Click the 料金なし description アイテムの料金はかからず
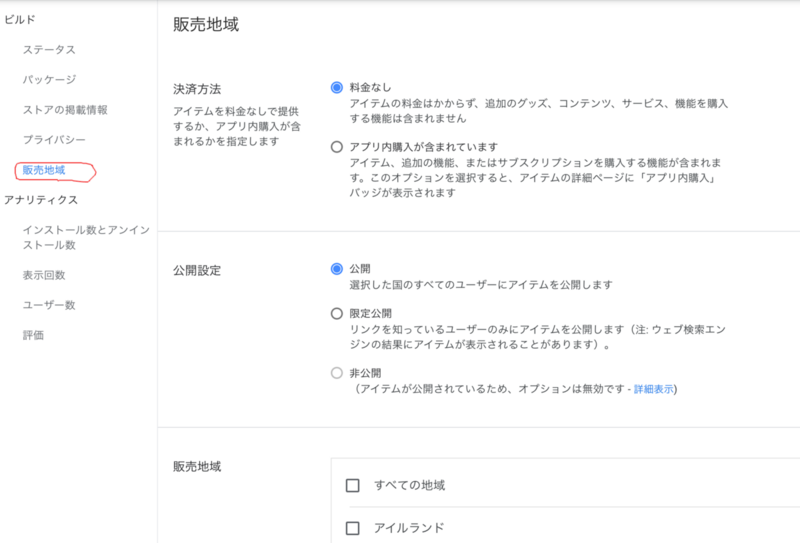This screenshot has height=543, width=800. pyautogui.click(x=539, y=111)
